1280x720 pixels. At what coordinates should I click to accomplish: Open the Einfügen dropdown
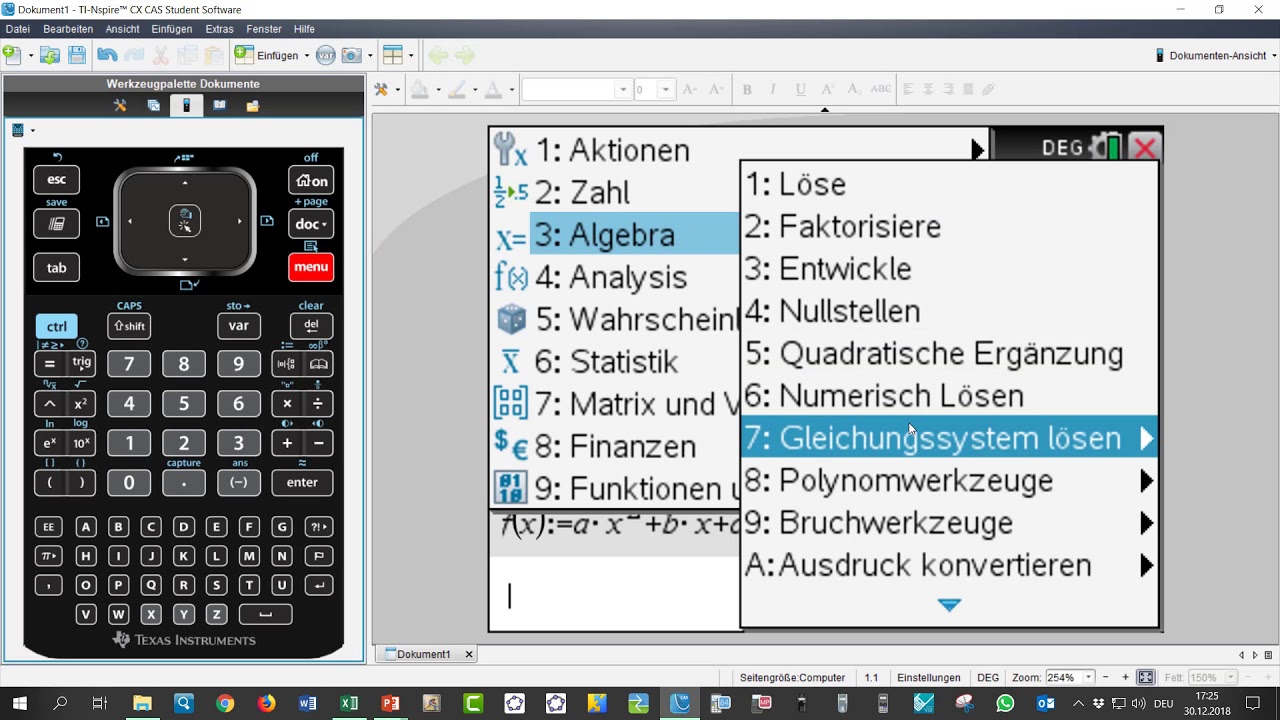click(x=271, y=56)
